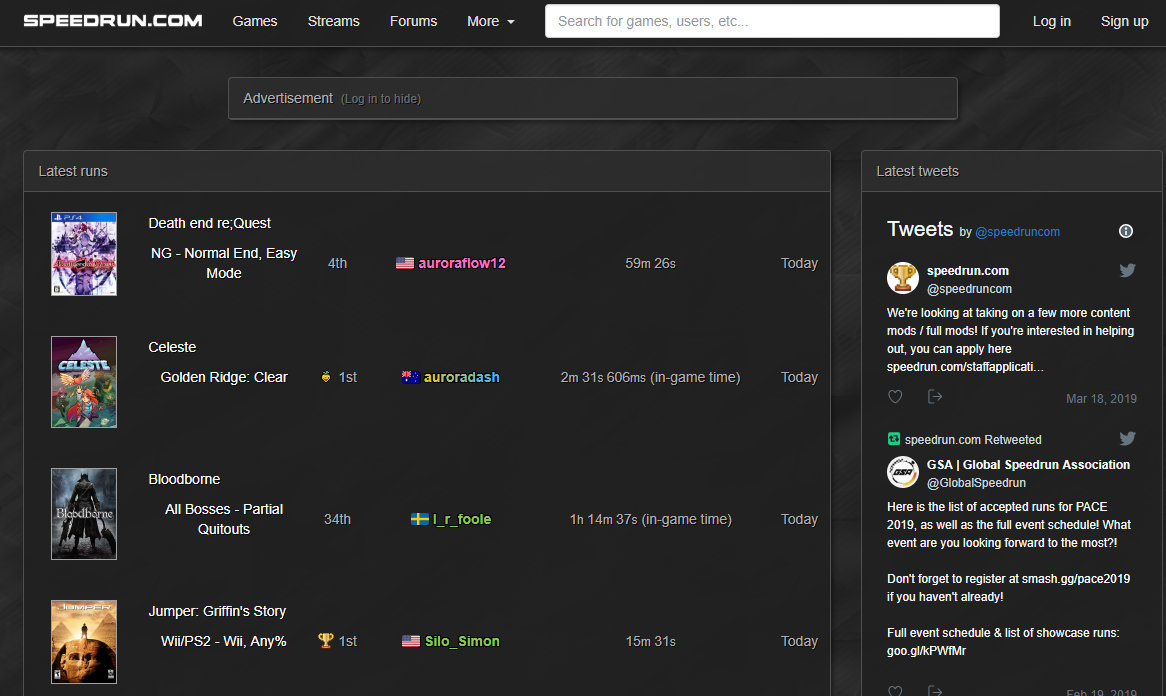
Task: Open the 15m 31s run time
Action: (651, 641)
